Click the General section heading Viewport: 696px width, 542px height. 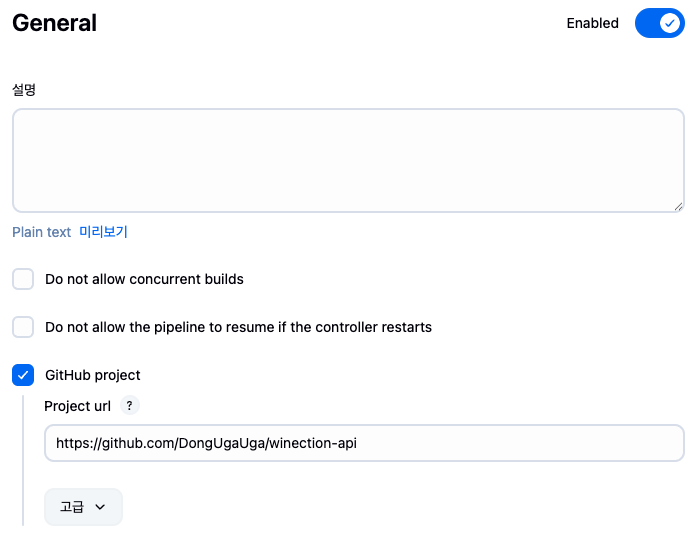(54, 23)
